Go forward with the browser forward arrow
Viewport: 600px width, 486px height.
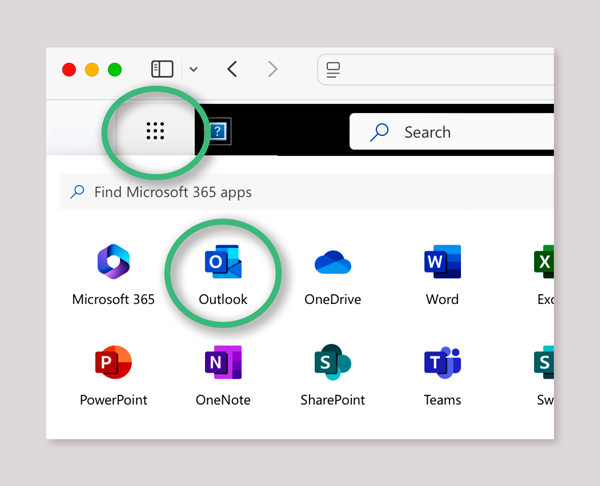click(x=273, y=69)
